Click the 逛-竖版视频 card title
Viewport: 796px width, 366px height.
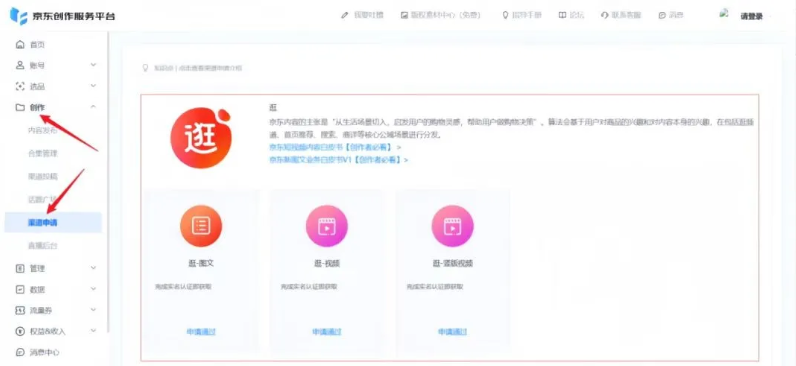tap(453, 264)
